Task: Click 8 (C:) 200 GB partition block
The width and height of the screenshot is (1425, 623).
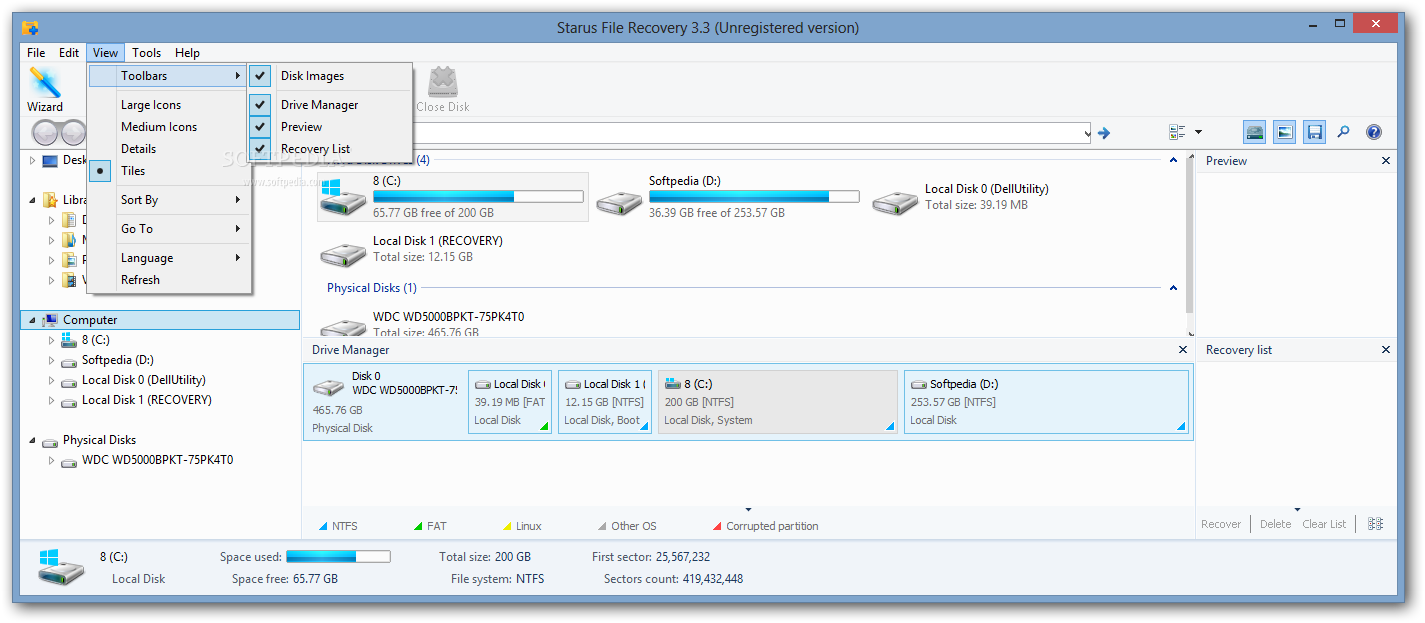Action: [778, 402]
